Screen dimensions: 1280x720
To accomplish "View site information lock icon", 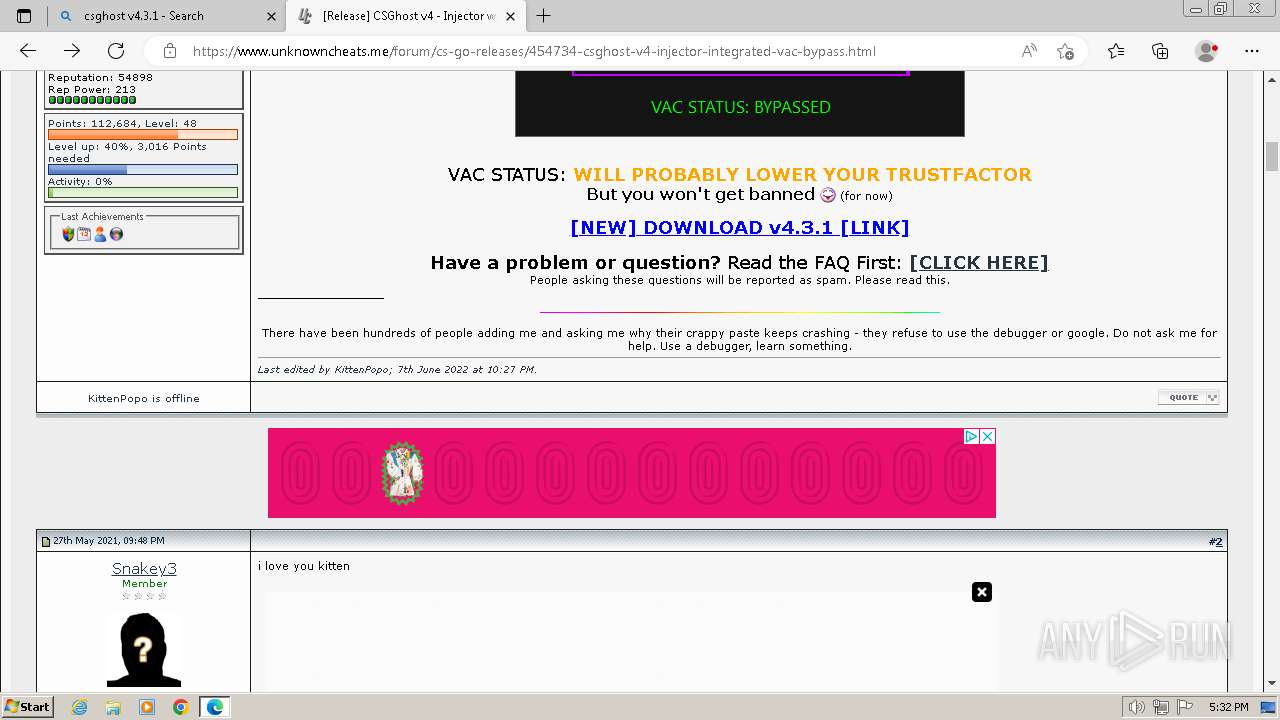I will 170,51.
